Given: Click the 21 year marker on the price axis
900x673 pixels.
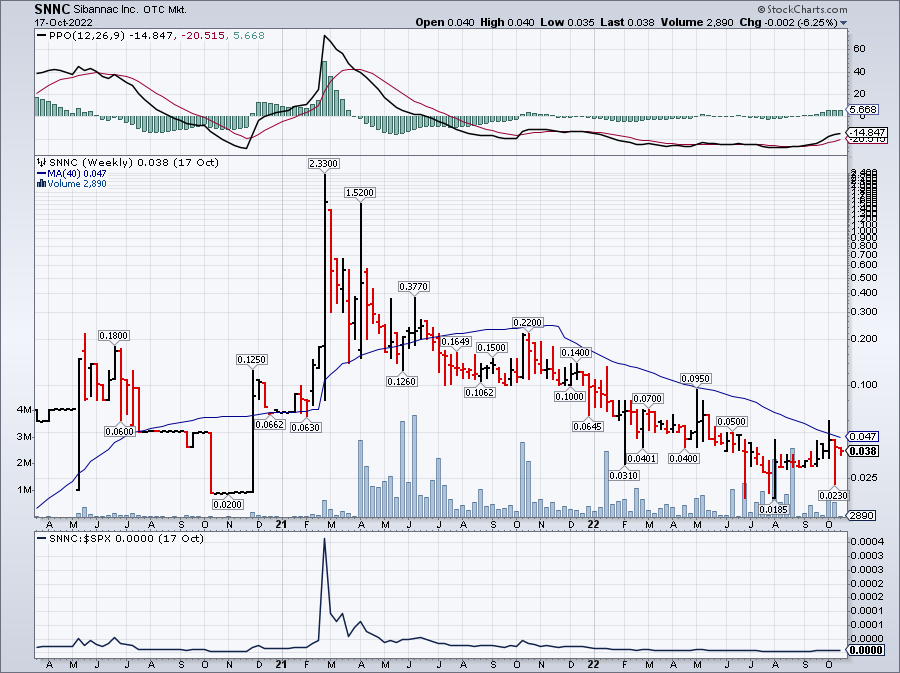Looking at the screenshot, I should pos(281,524).
